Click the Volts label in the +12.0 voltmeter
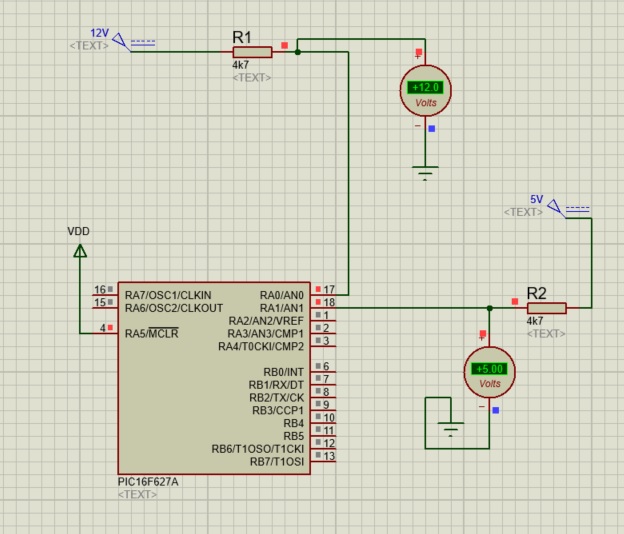The width and height of the screenshot is (624, 534). pyautogui.click(x=426, y=103)
